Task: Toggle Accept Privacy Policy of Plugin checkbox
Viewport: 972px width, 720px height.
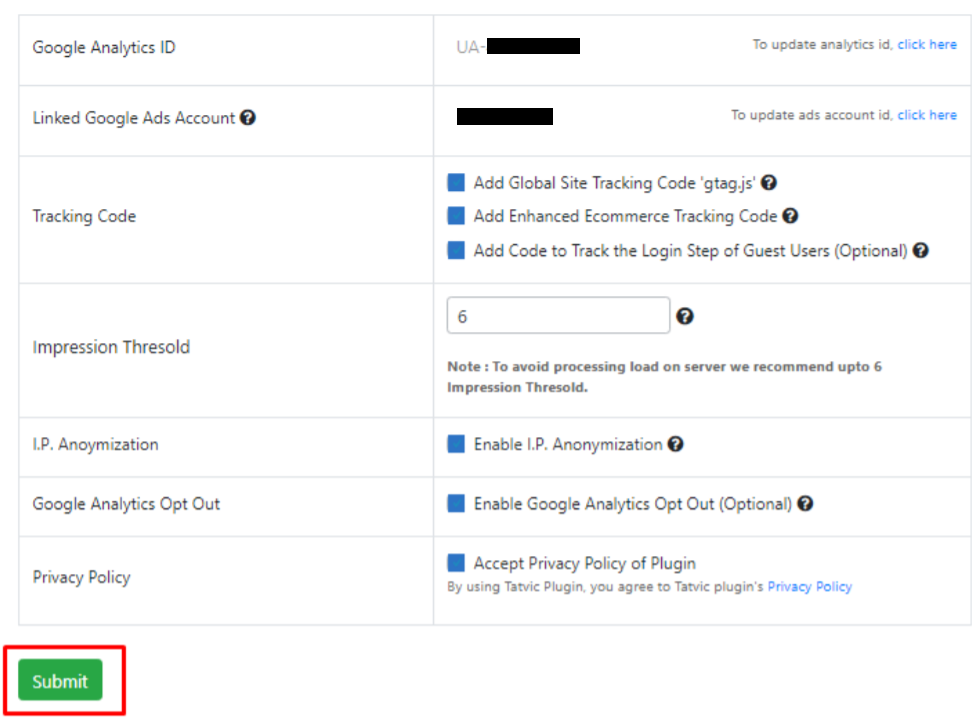Action: coord(456,563)
